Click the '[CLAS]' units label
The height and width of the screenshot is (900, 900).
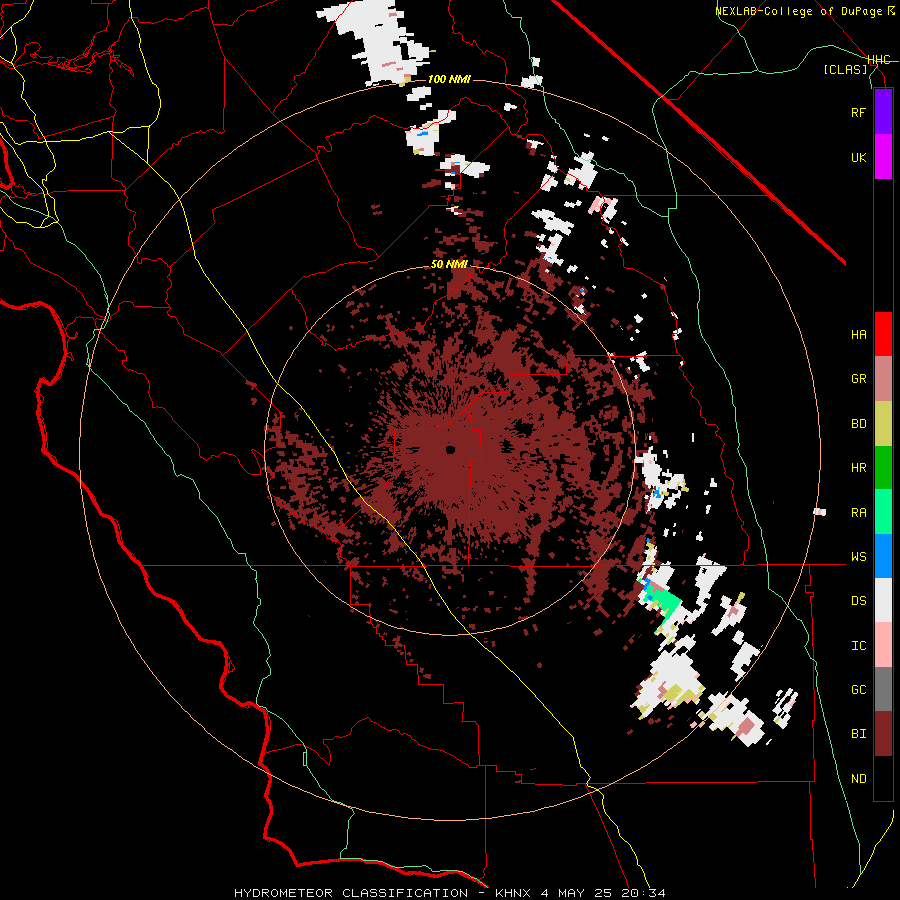coord(845,69)
